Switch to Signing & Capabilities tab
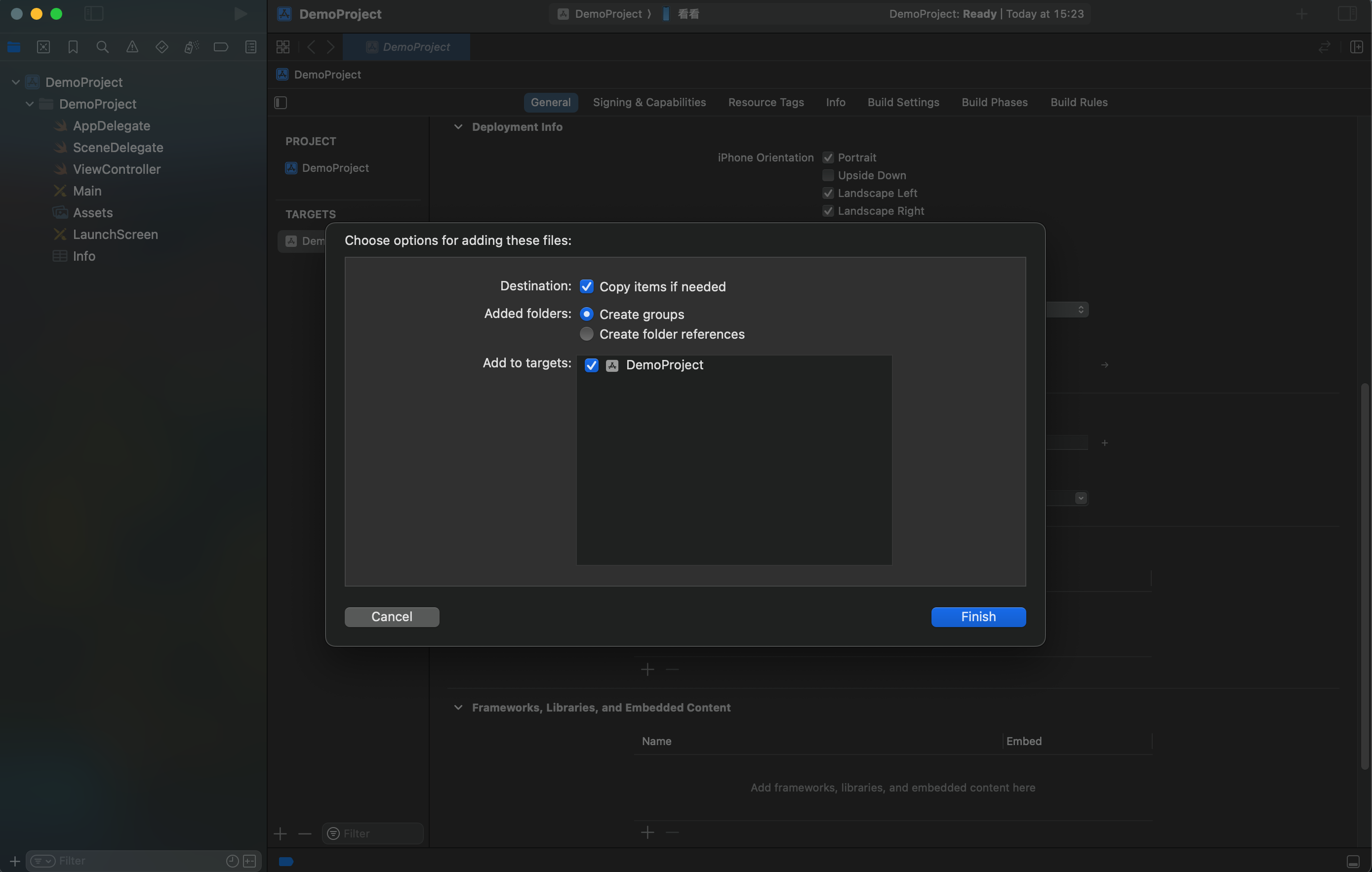The width and height of the screenshot is (1372, 872). [x=649, y=103]
